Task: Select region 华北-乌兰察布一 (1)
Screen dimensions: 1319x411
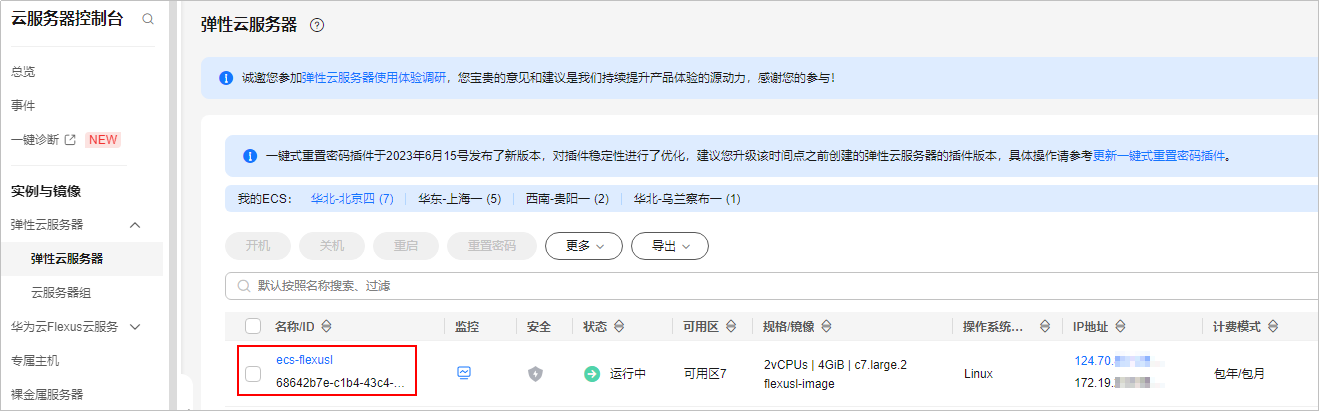Action: coord(687,199)
